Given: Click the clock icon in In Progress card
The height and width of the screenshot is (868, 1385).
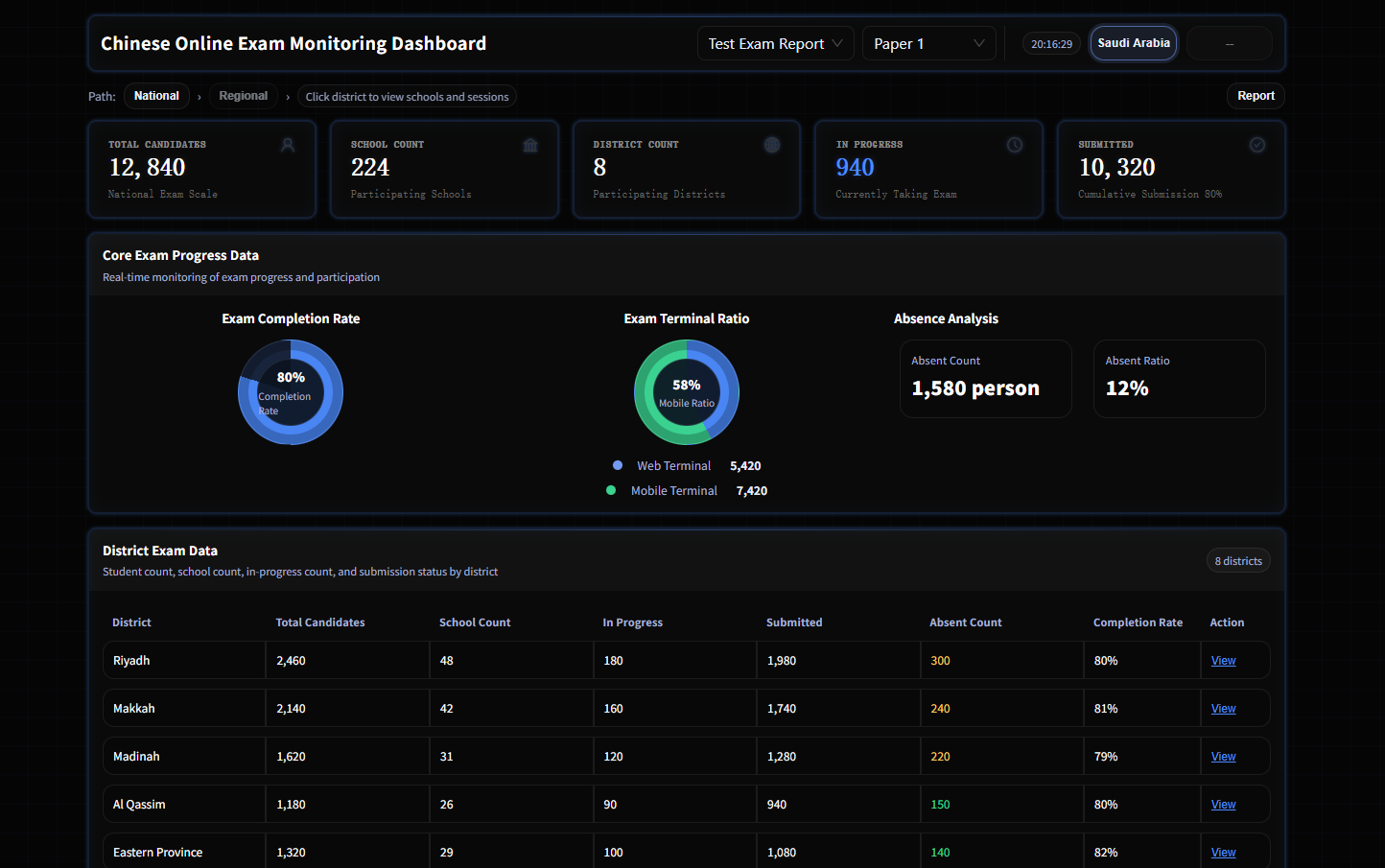Looking at the screenshot, I should [x=1015, y=145].
